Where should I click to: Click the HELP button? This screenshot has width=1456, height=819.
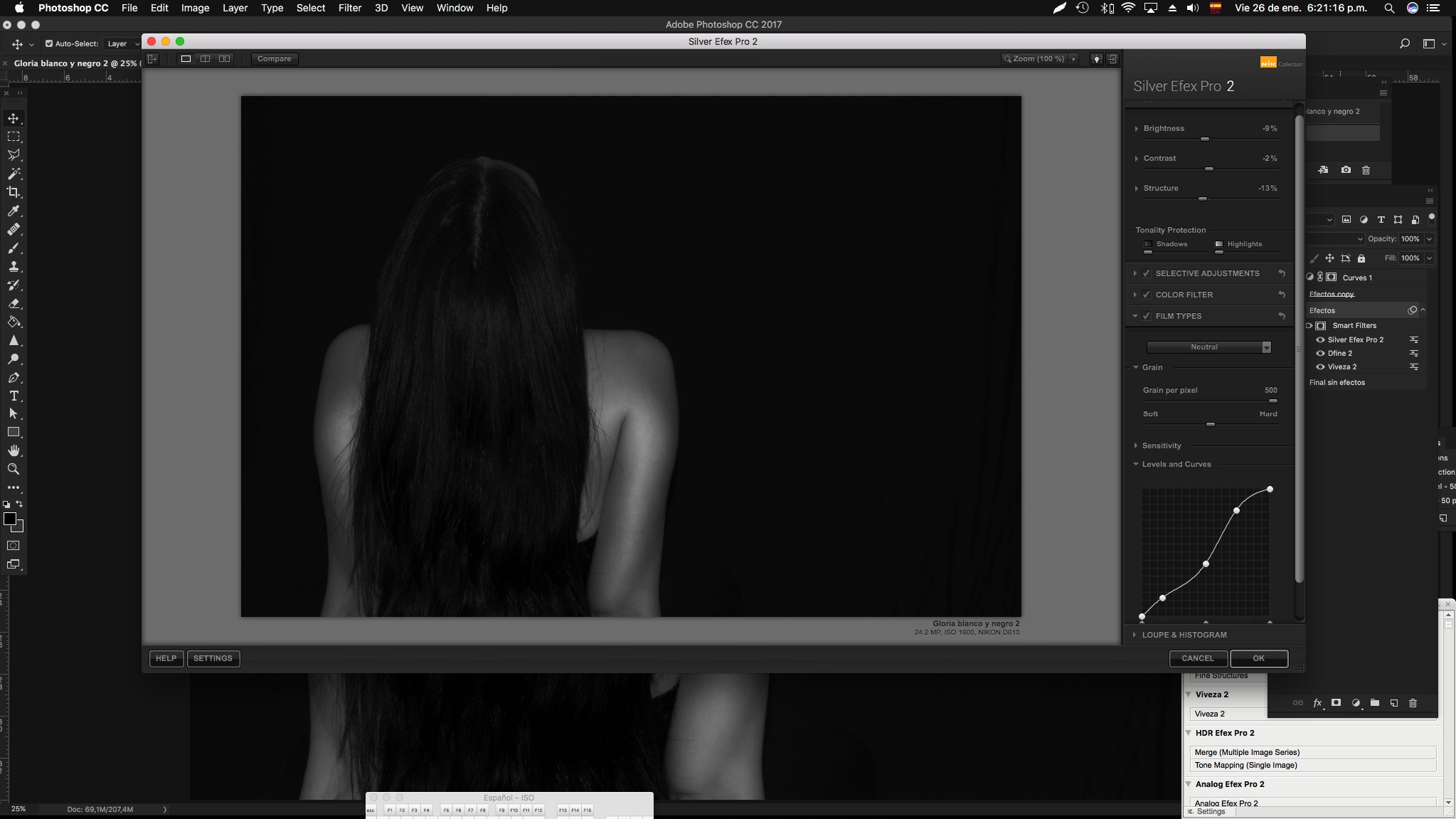[x=166, y=658]
